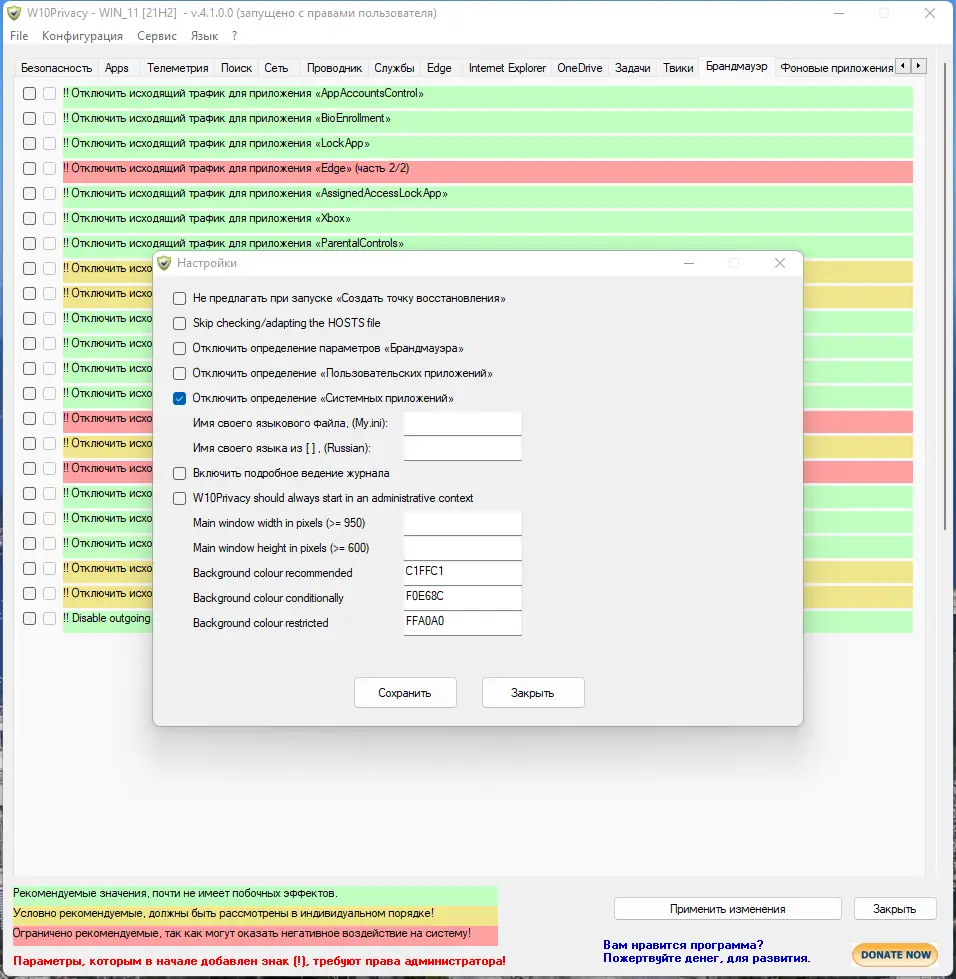
Task: Check first checkbox for LockApp row
Action: point(29,144)
